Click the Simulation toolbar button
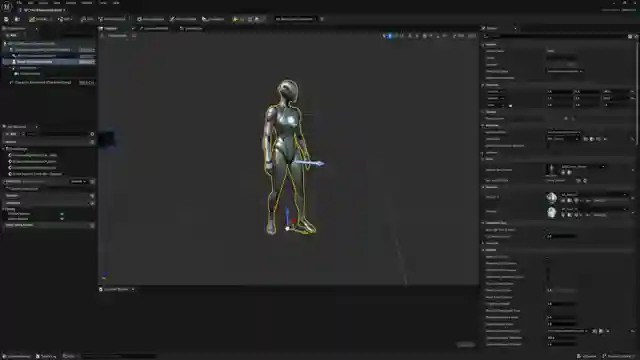This screenshot has width=640, height=360. 213,19
